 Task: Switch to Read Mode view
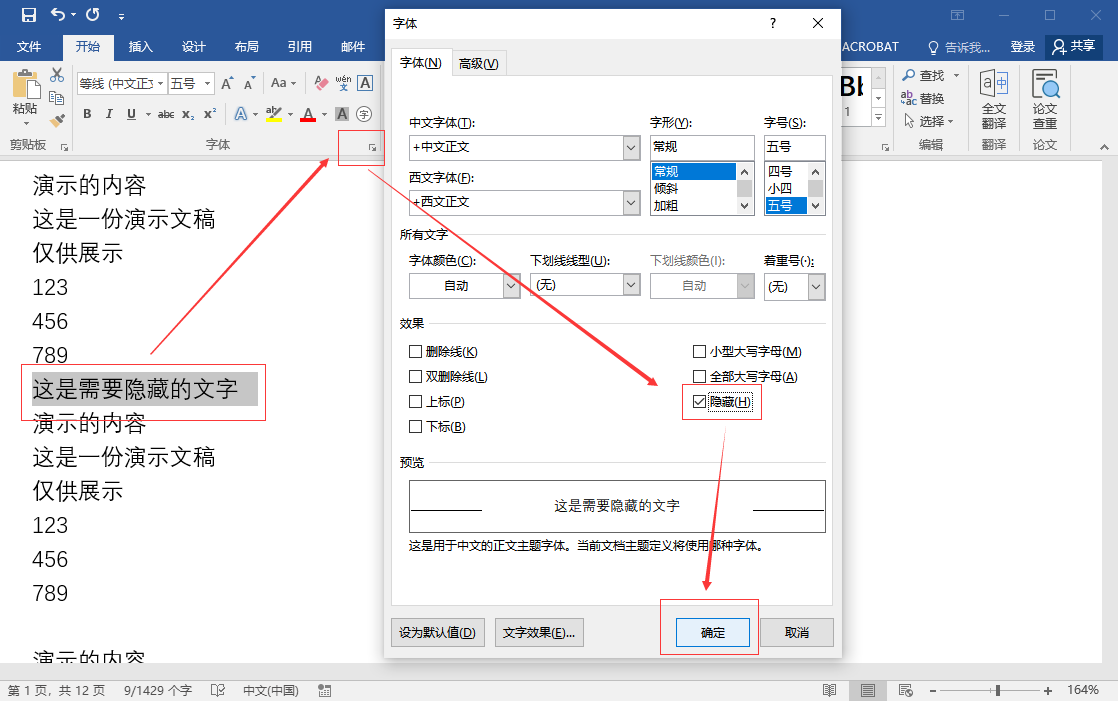pyautogui.click(x=829, y=690)
